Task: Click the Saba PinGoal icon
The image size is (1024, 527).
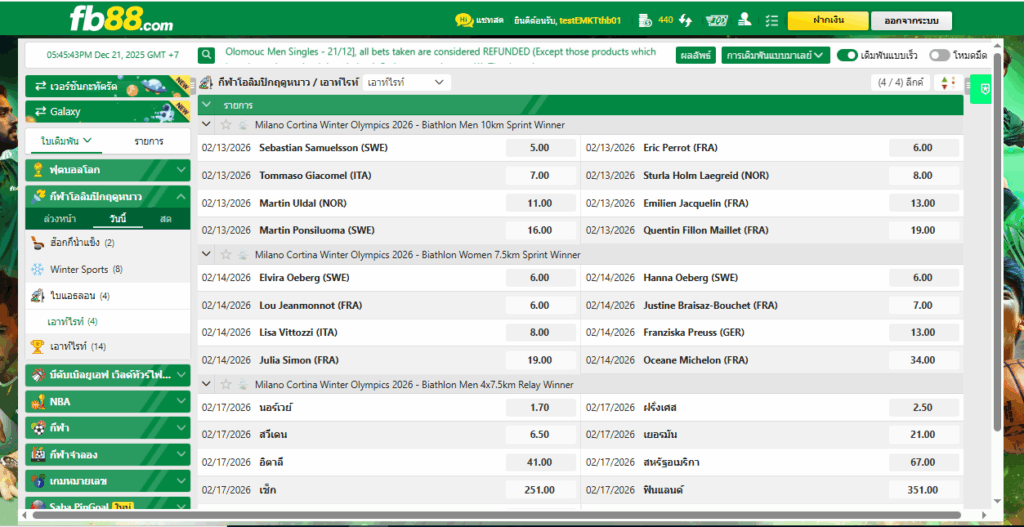Action: [38, 505]
